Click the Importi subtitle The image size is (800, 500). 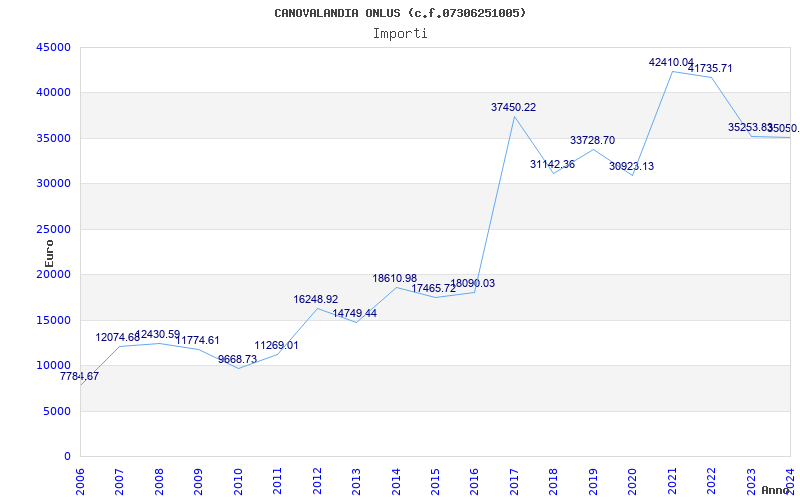pyautogui.click(x=400, y=34)
